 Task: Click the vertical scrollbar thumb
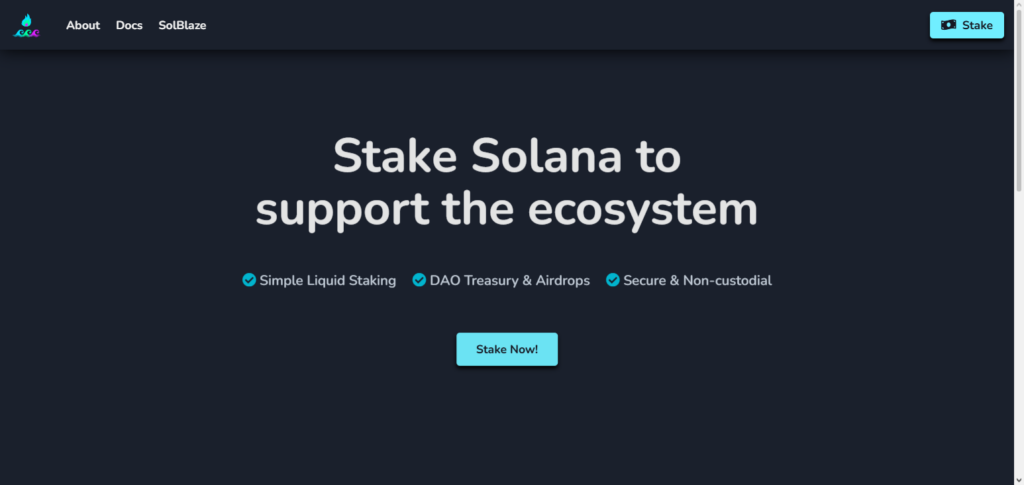pos(1018,100)
